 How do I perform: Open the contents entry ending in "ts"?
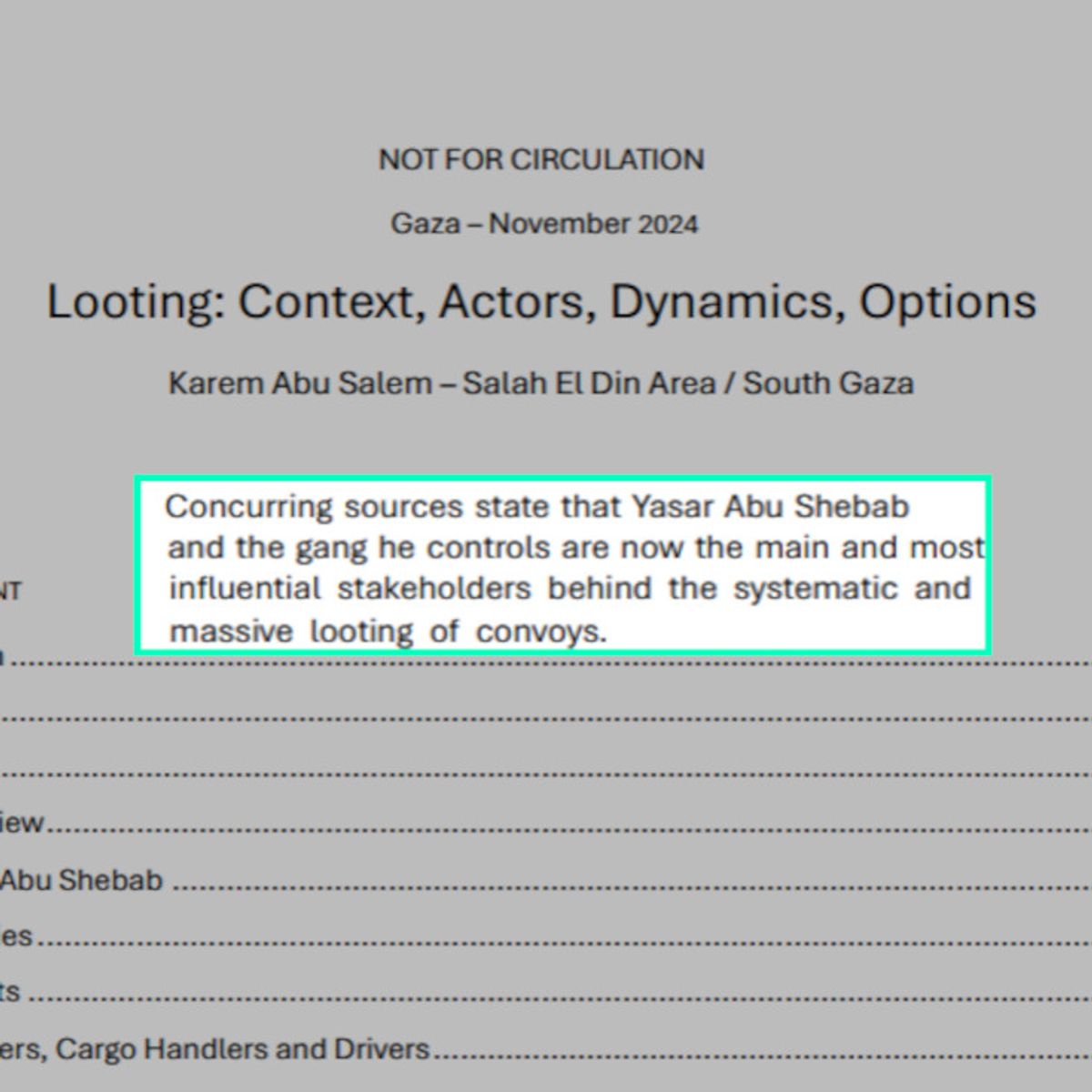click(x=11, y=992)
